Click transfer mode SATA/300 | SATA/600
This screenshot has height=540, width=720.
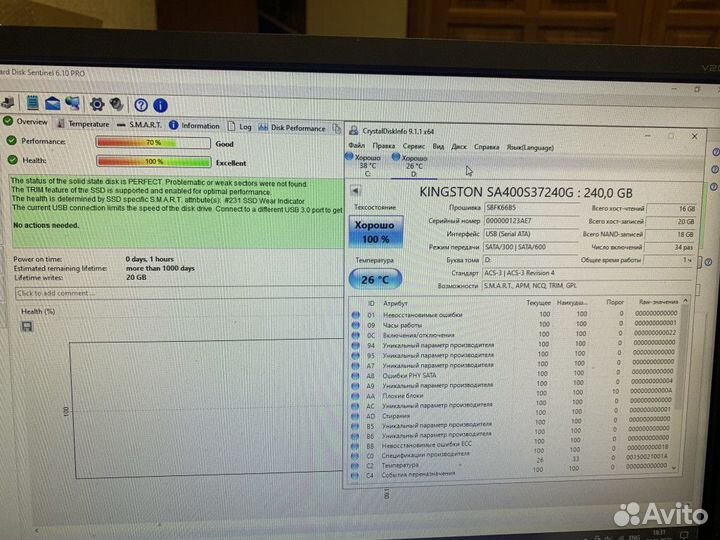(x=530, y=247)
